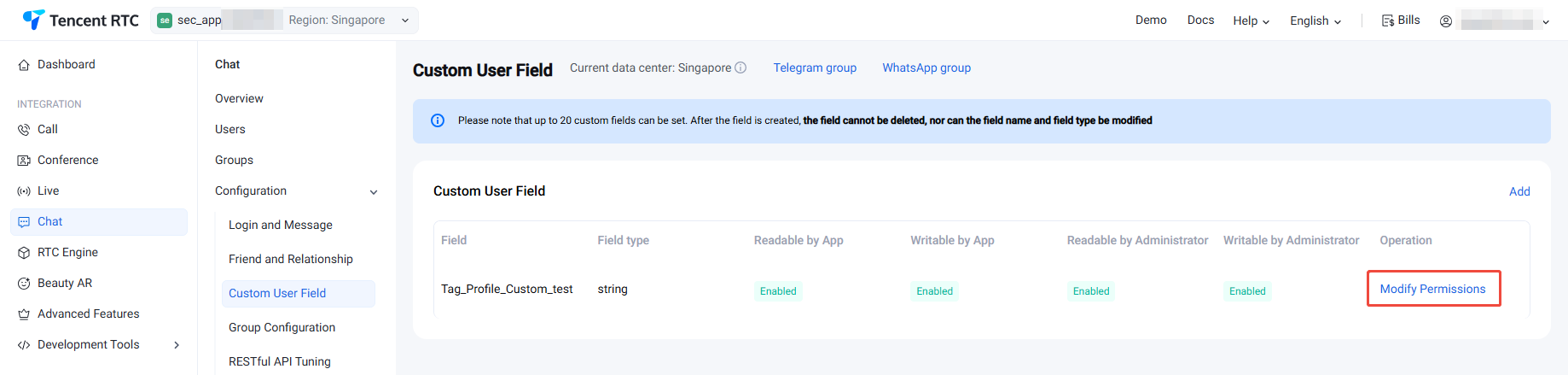Add a new custom user field

pos(1519,191)
